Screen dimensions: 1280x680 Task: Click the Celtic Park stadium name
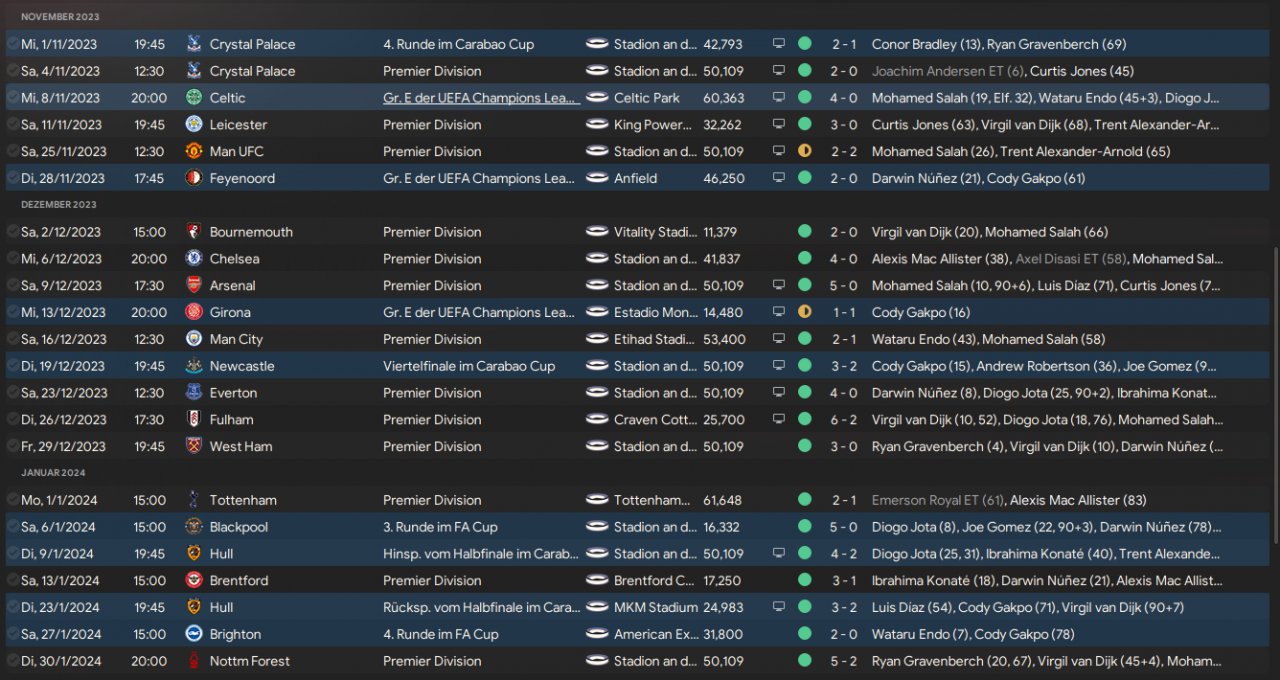[647, 98]
